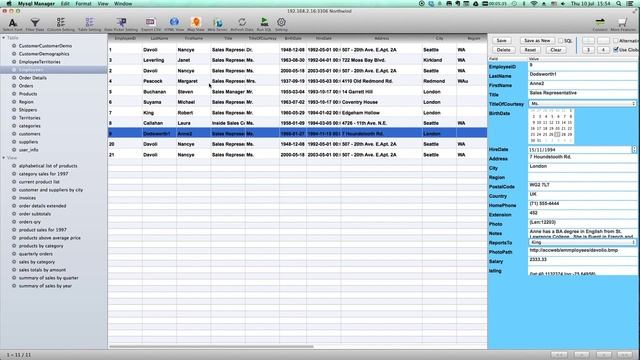Open the TitleOfCourtesy dropdown
Viewport: 640px width, 360px height.
coord(582,104)
